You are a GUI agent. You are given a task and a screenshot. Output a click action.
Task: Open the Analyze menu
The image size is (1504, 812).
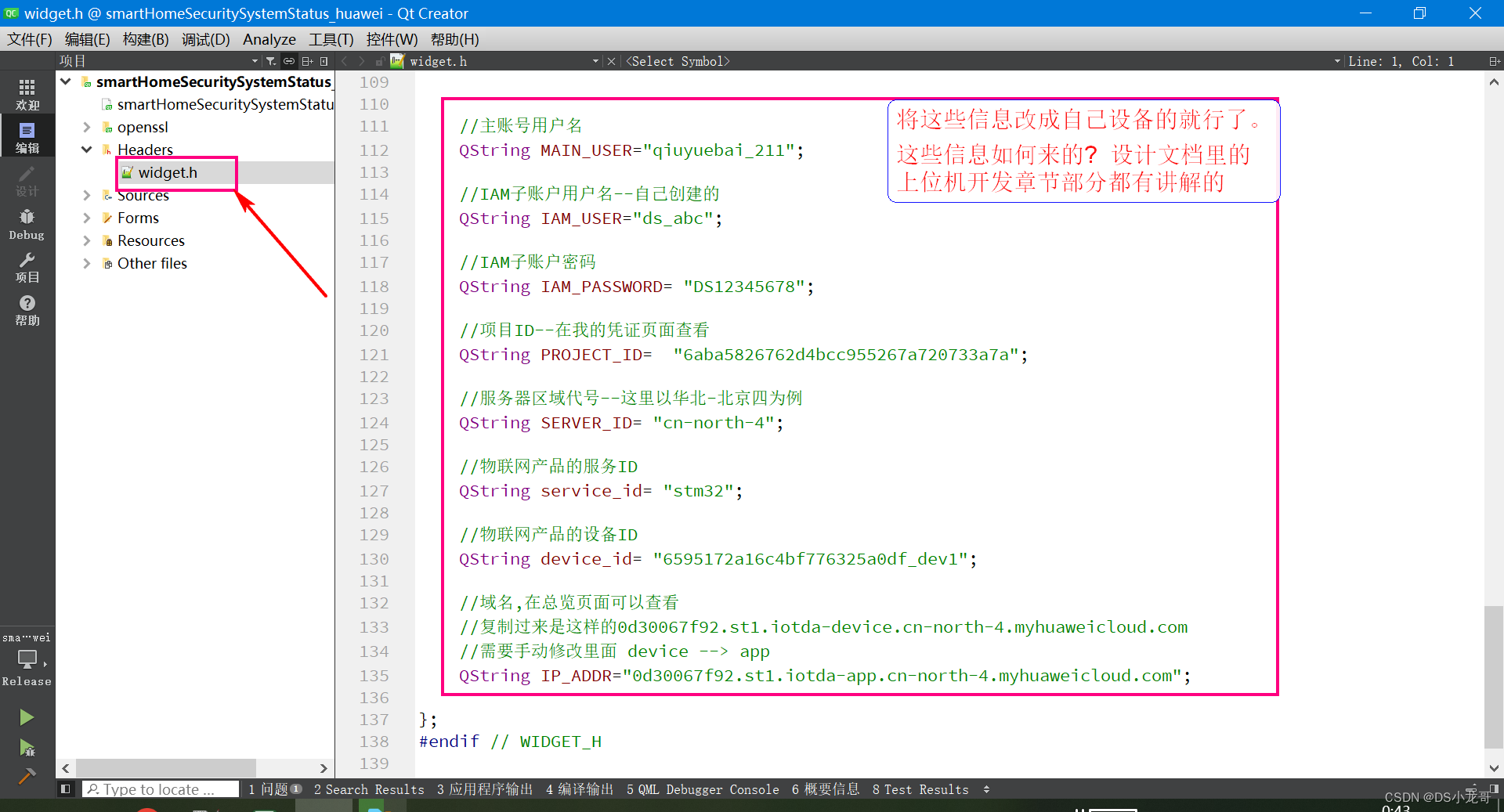coord(269,39)
